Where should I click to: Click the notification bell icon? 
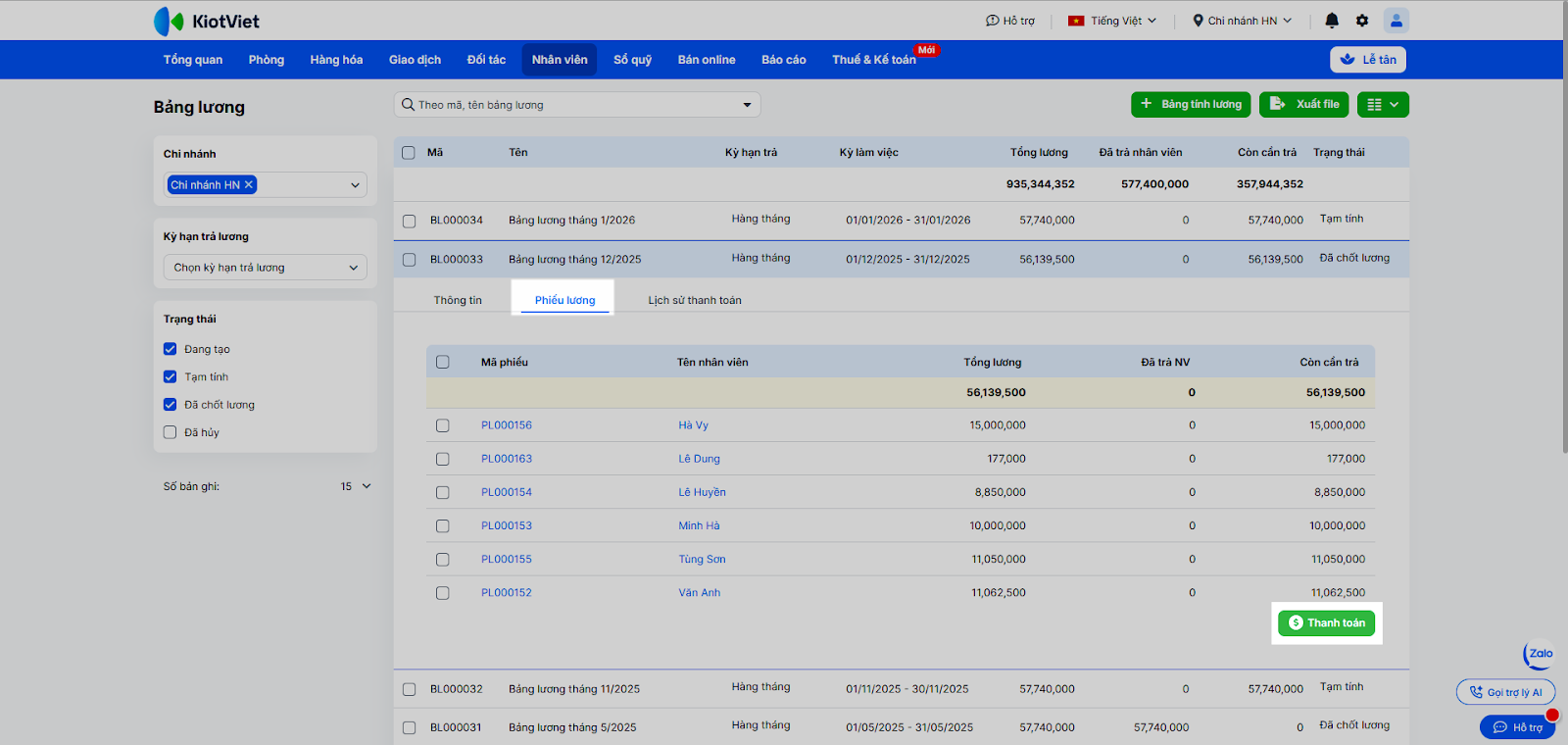(1332, 21)
